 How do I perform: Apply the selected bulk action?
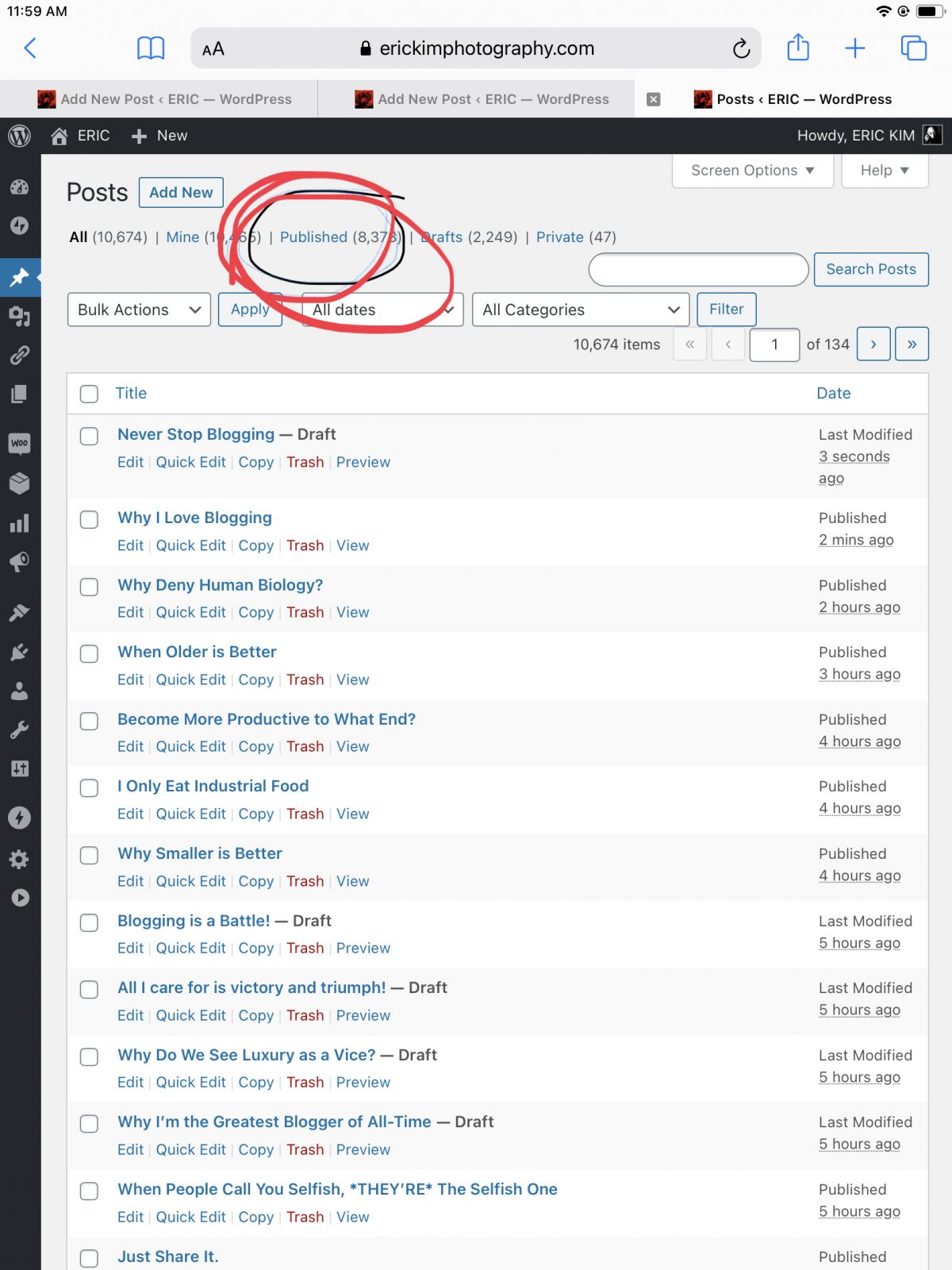(250, 310)
